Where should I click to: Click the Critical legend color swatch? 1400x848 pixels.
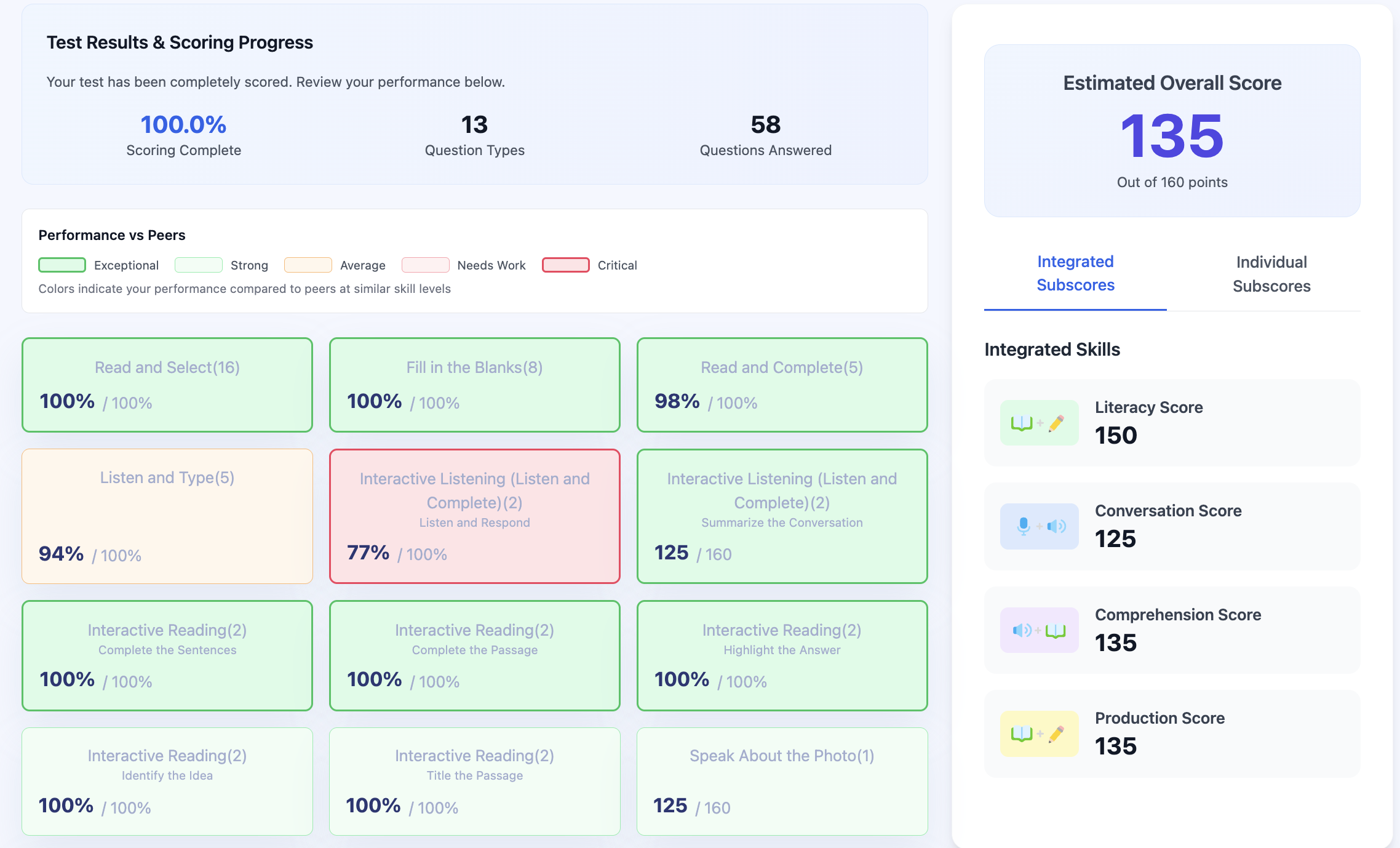click(565, 265)
